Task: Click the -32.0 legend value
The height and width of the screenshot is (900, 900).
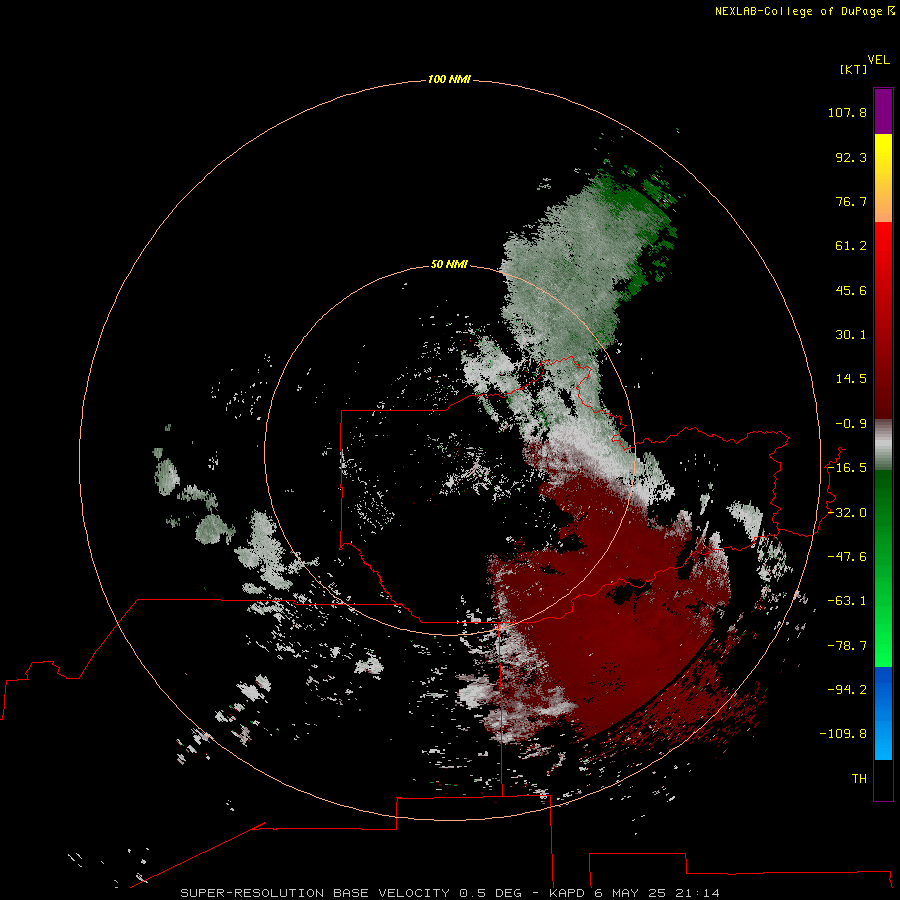Action: click(x=847, y=513)
